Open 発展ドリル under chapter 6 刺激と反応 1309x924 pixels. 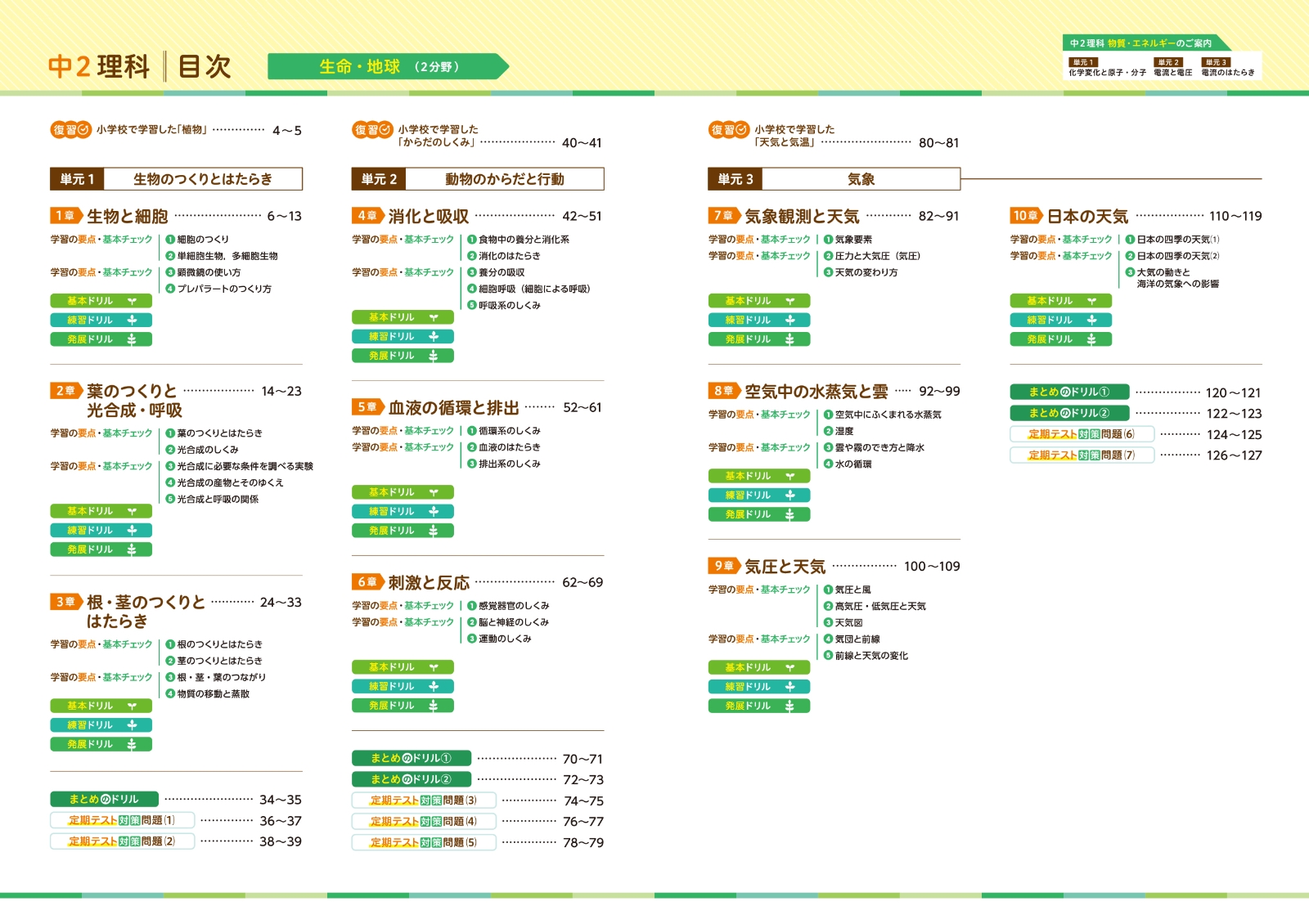point(403,706)
